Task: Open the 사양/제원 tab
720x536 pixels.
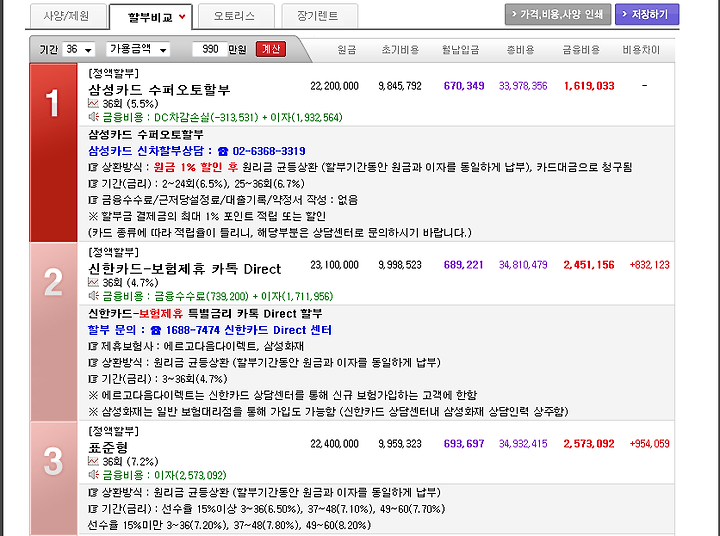Action: tap(68, 16)
